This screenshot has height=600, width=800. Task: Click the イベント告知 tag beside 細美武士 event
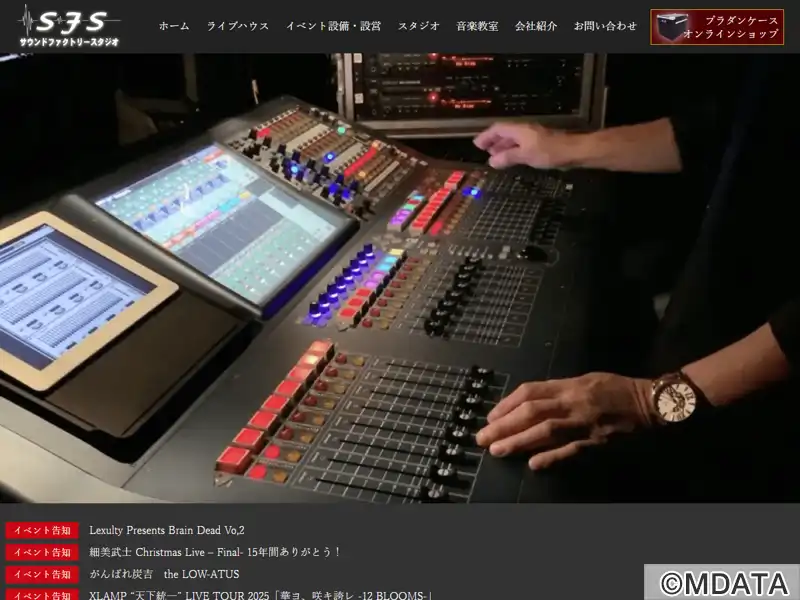(42, 552)
